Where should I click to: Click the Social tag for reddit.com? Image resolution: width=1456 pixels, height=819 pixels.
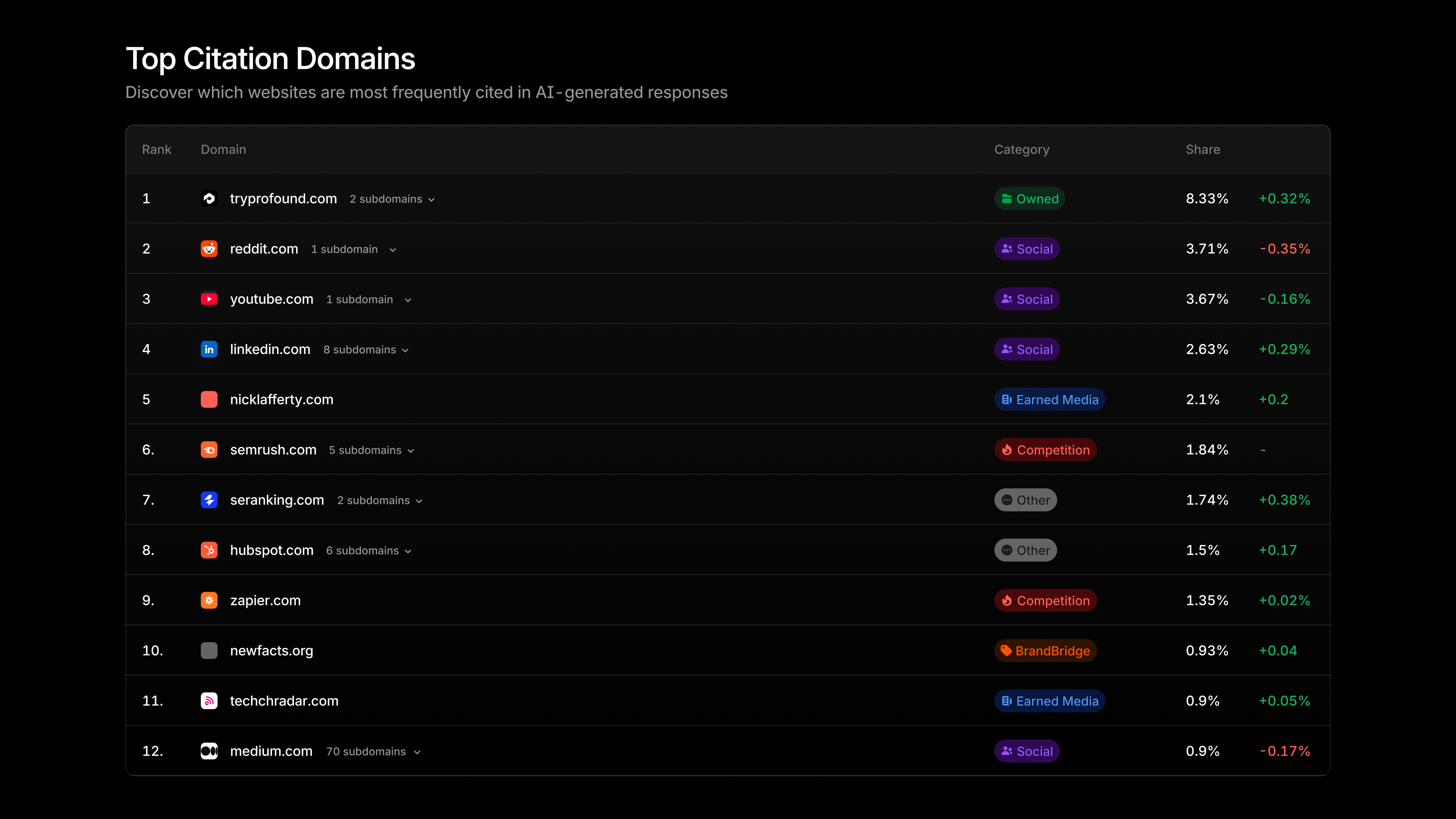[x=1027, y=249]
